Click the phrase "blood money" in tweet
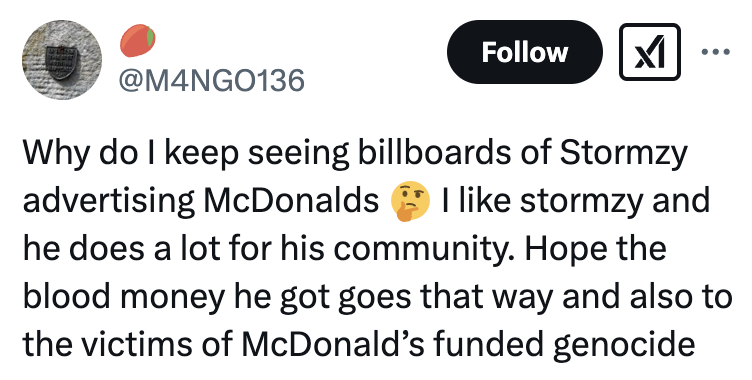 123,298
